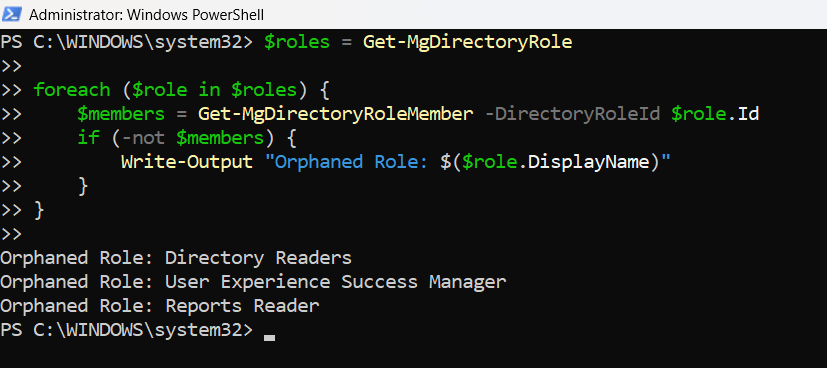Screen dimensions: 827x368
Task: Click the Get-MgDirectoryRole command on first line
Action: (467, 42)
